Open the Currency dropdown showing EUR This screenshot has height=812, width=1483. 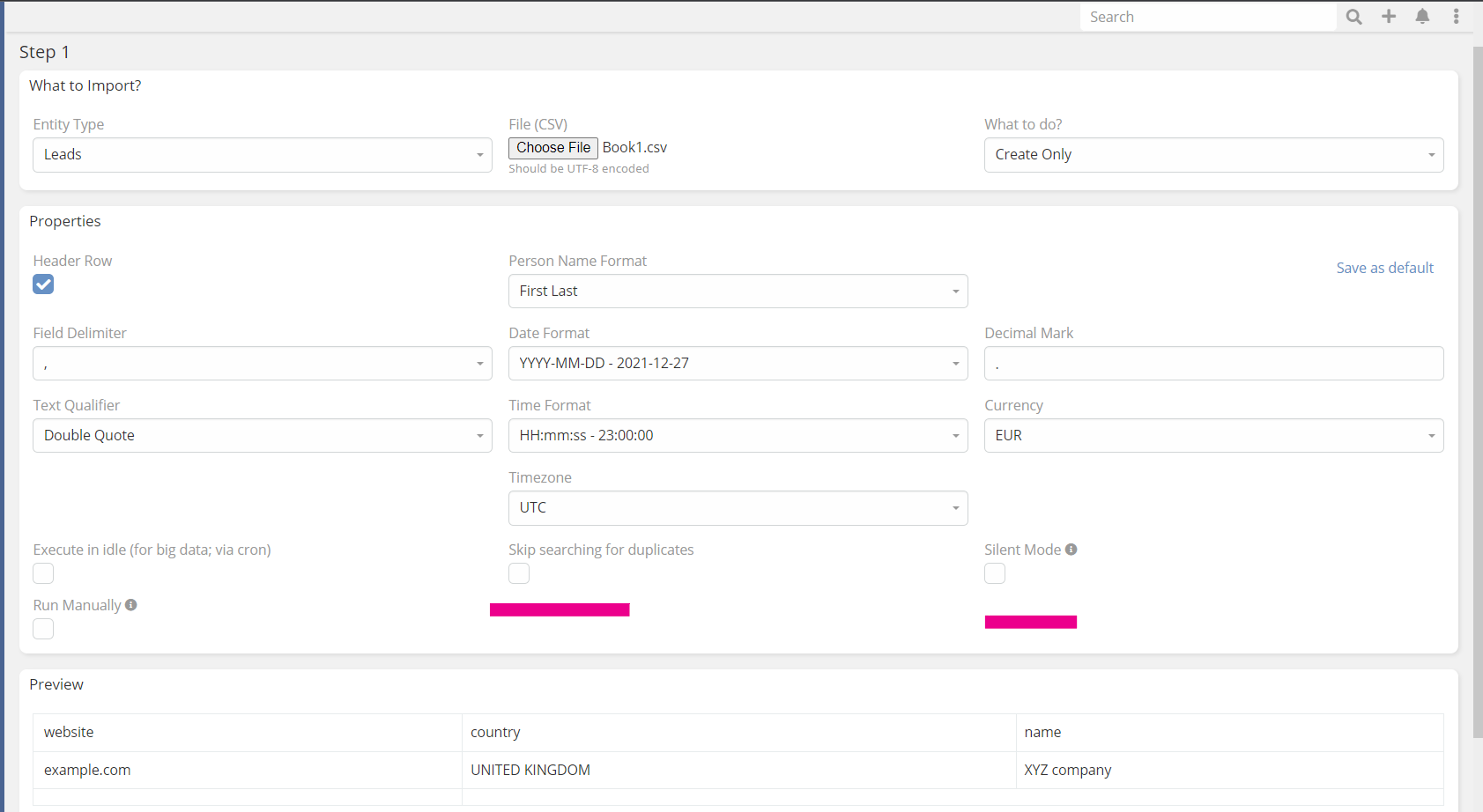(1214, 436)
